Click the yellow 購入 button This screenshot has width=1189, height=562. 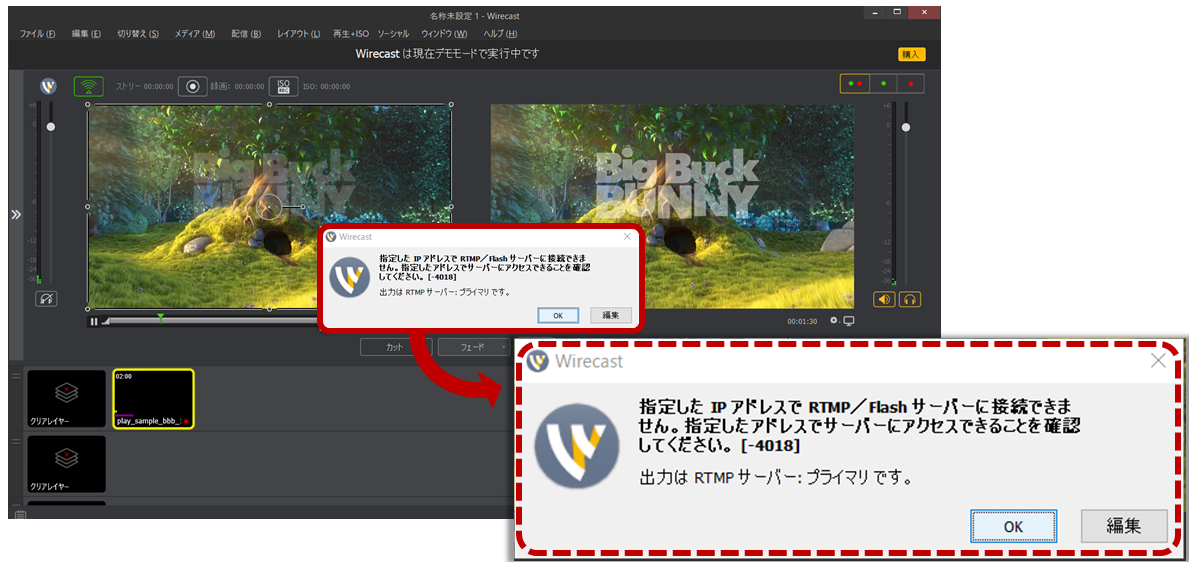click(911, 55)
